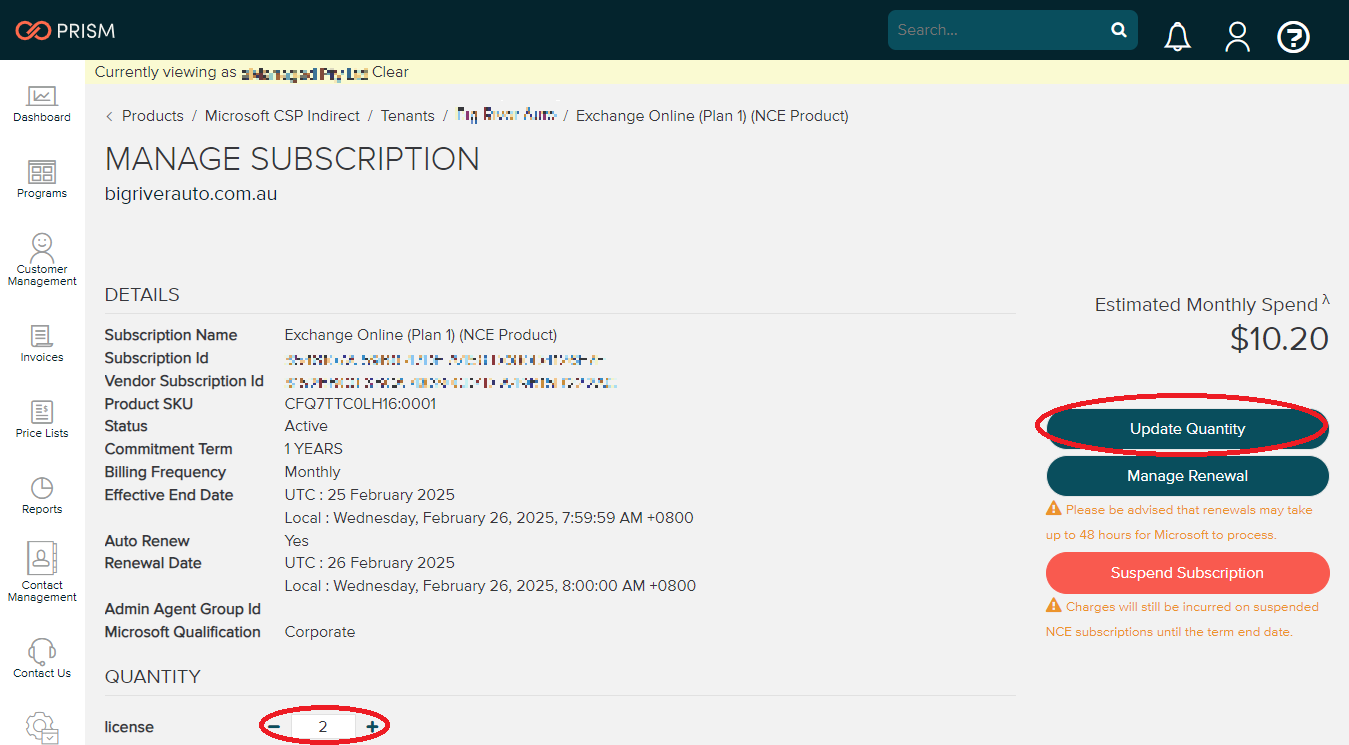Open the notifications bell
Viewport: 1349px width, 745px height.
click(1177, 37)
